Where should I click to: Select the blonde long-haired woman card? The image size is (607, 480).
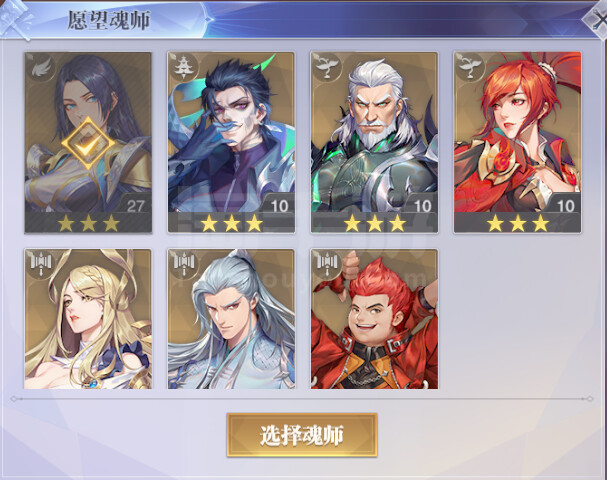click(88, 319)
